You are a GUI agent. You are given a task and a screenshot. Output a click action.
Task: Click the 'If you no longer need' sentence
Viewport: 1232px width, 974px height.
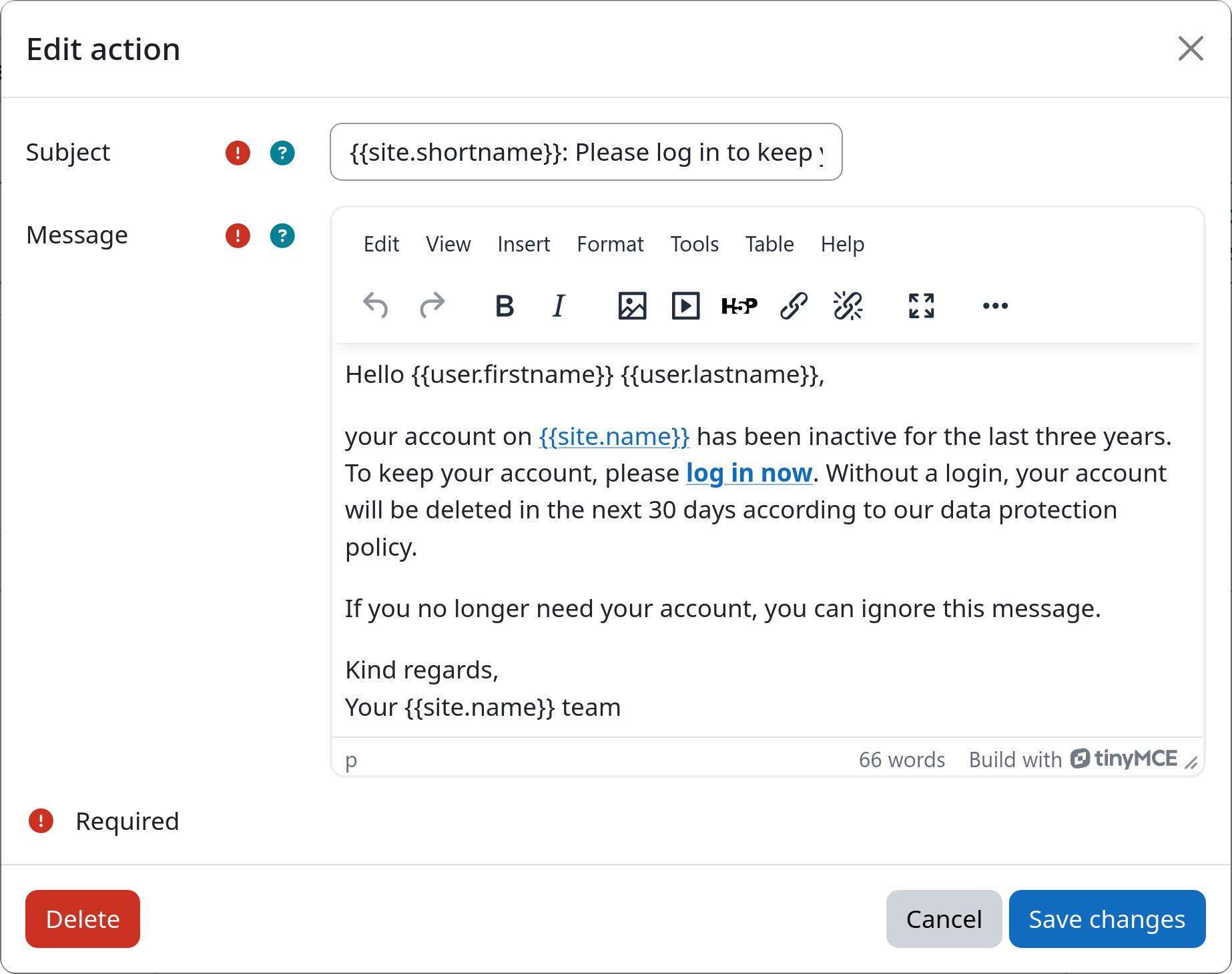coord(723,608)
